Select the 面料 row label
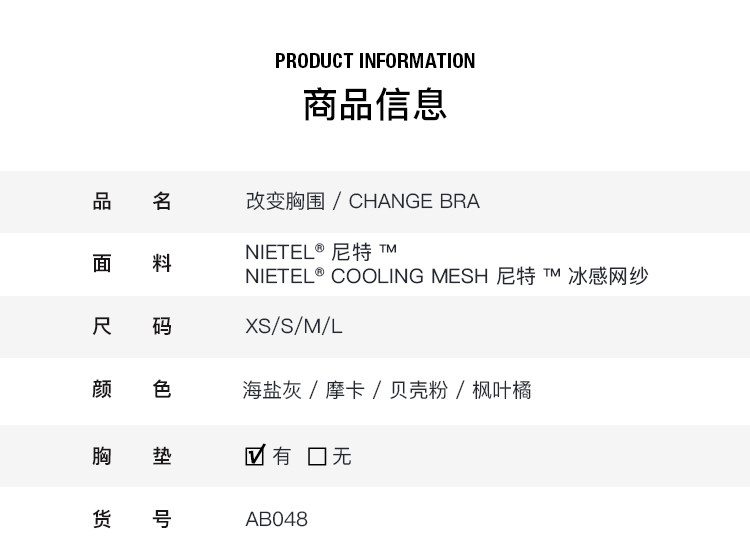Image resolution: width=750 pixels, height=560 pixels. 132,264
